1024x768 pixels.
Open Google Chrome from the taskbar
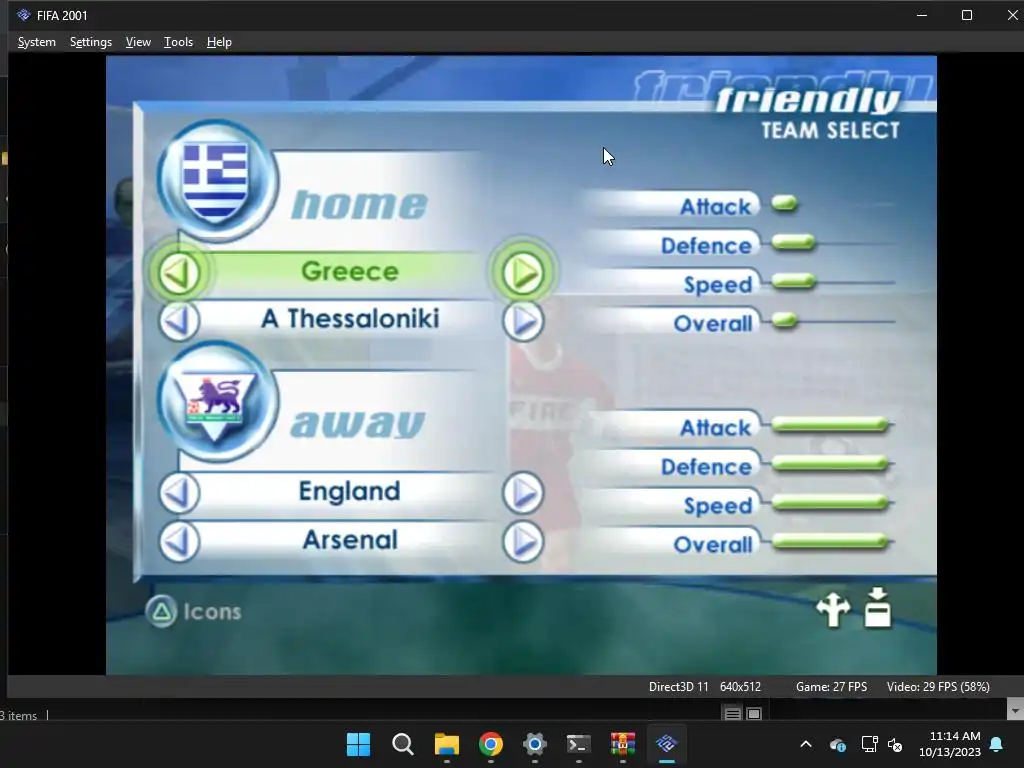pos(490,744)
